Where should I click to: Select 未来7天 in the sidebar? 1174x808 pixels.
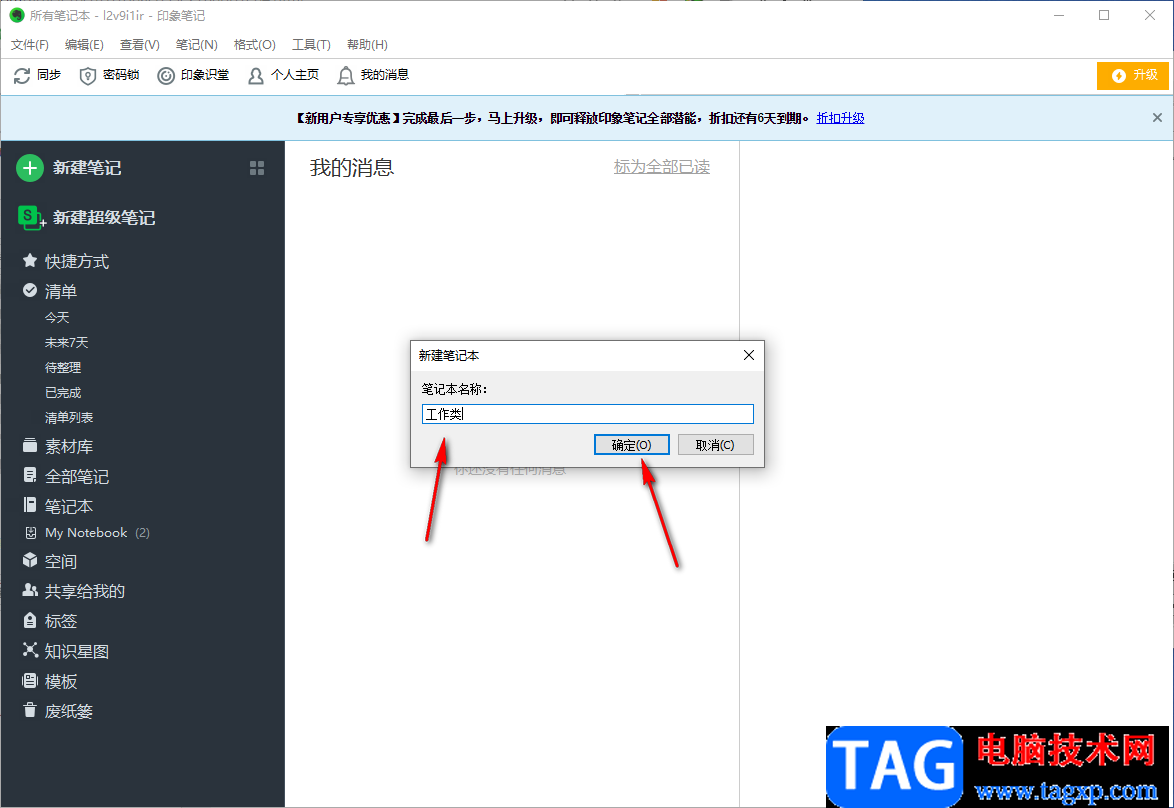coord(67,342)
